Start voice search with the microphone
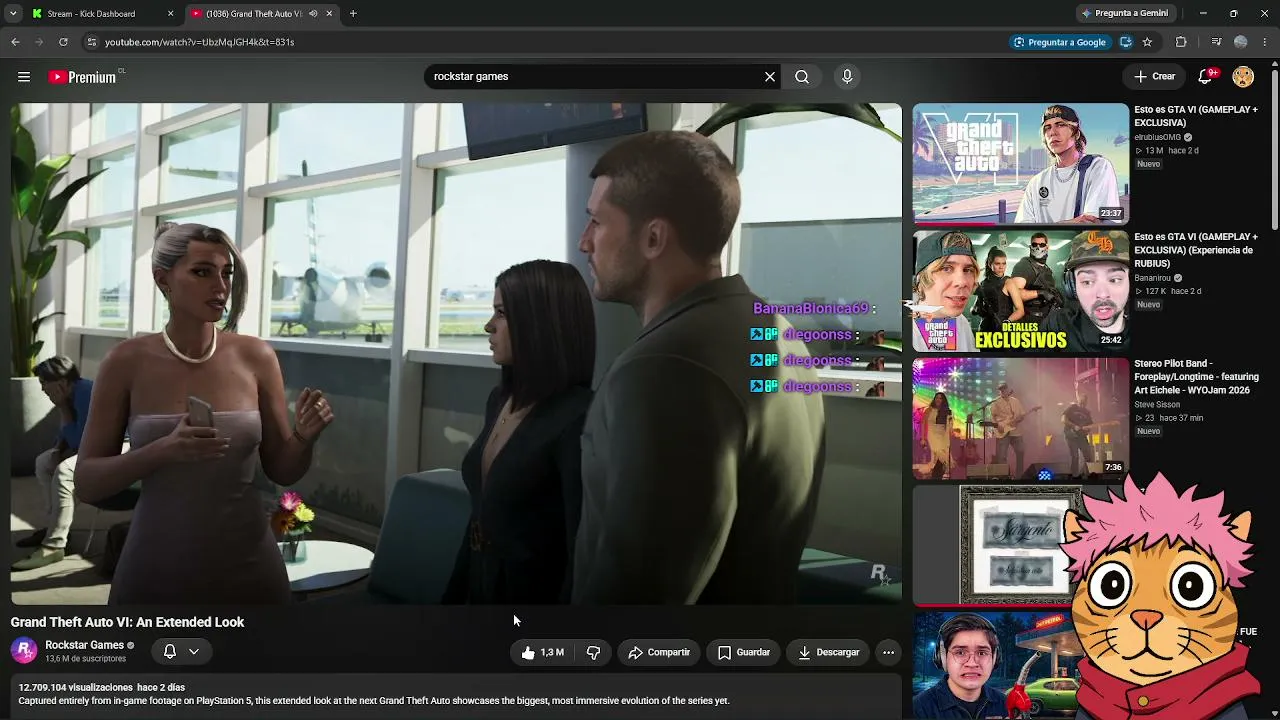The height and width of the screenshot is (720, 1280). click(847, 77)
